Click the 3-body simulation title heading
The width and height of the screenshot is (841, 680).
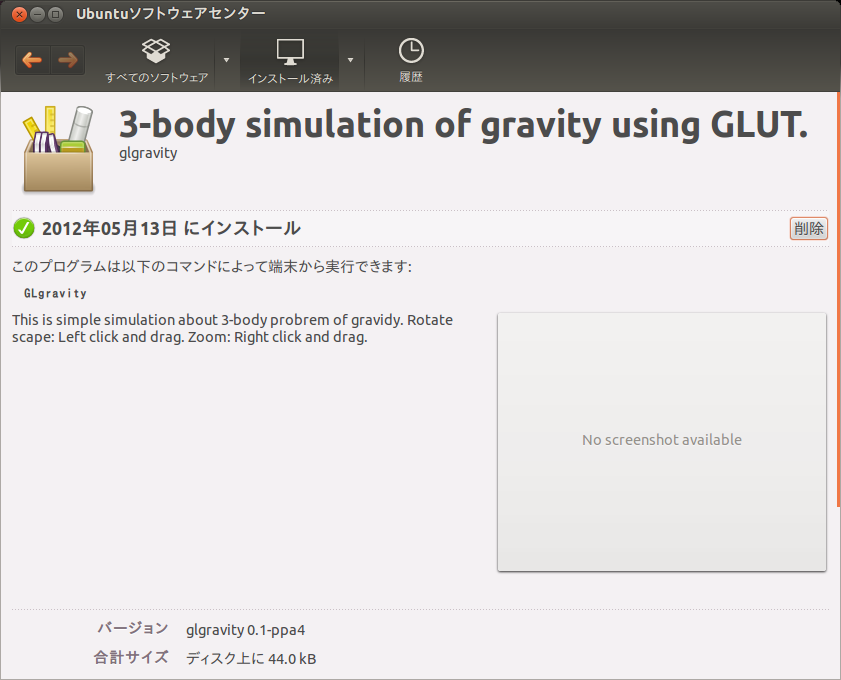[x=463, y=124]
